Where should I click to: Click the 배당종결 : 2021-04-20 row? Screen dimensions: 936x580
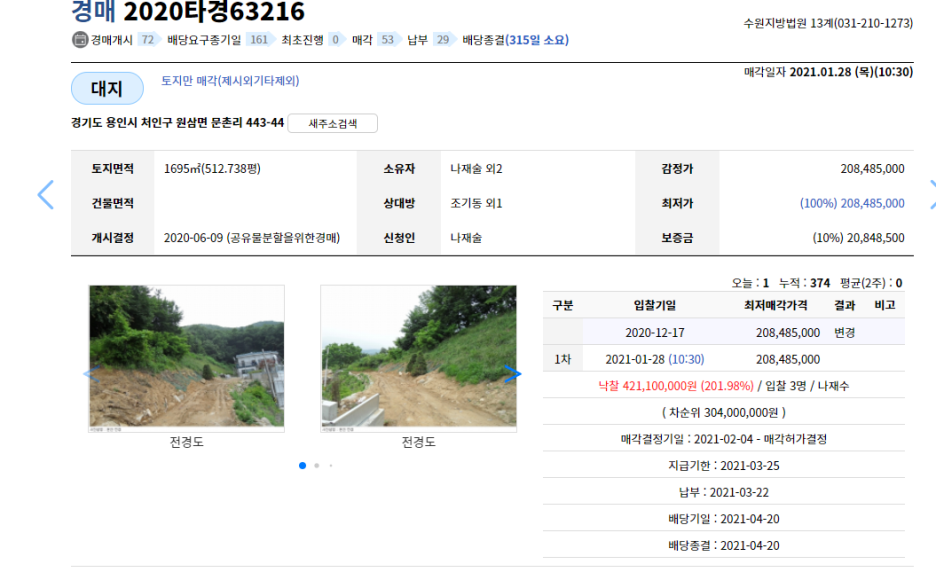[723, 545]
